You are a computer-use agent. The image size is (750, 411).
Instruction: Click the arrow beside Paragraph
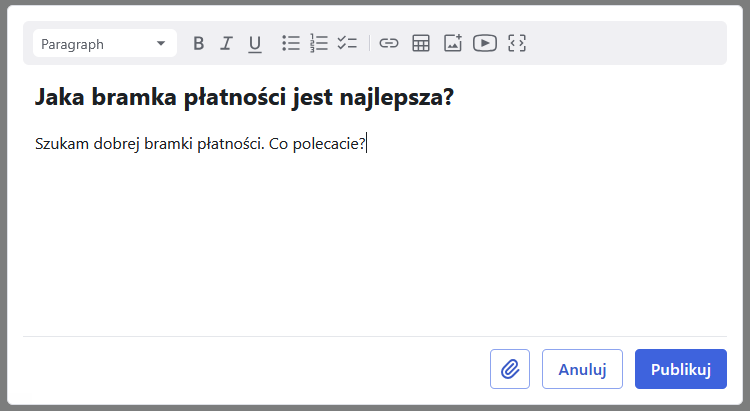[161, 44]
